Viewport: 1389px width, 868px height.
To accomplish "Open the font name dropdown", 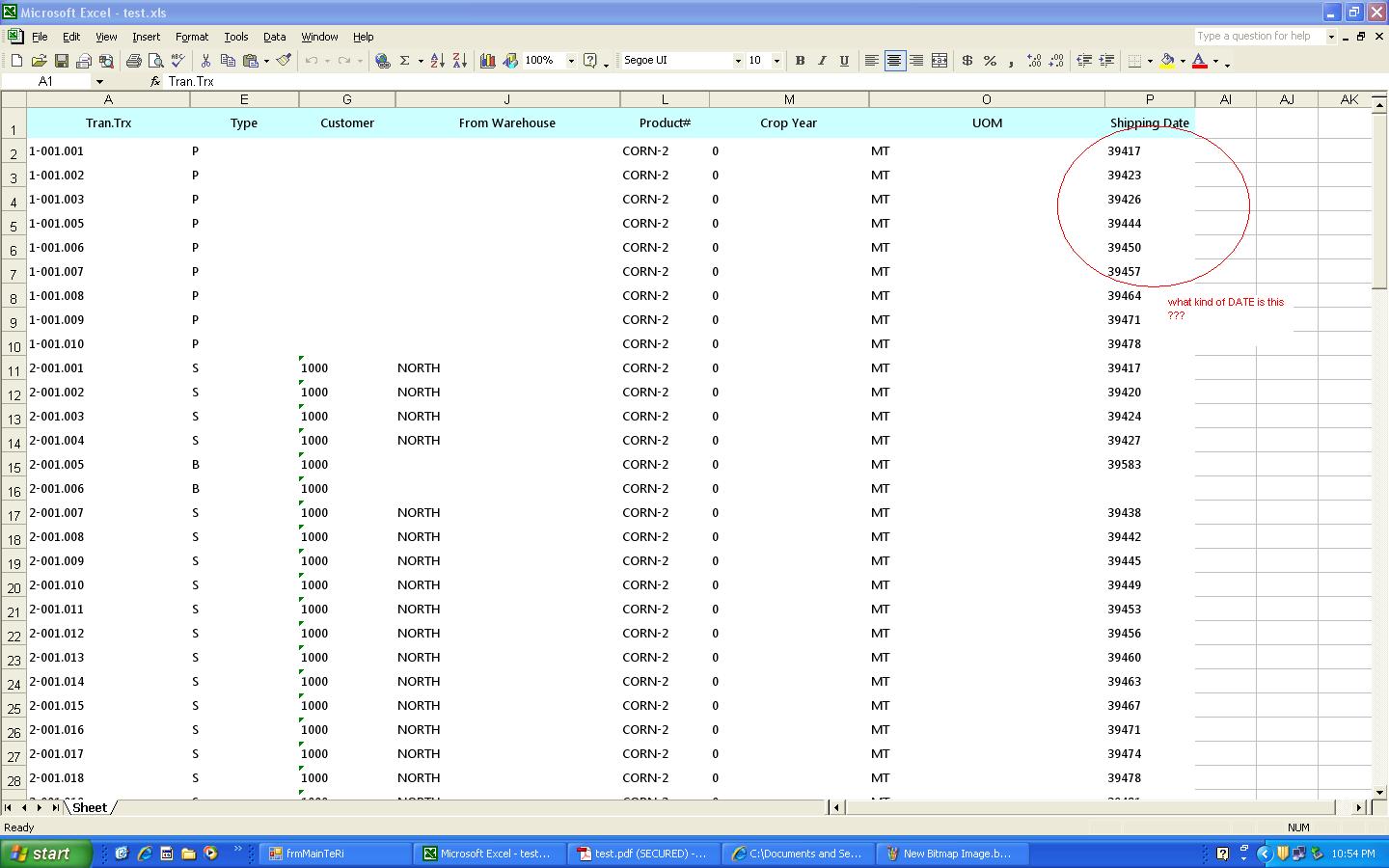I will click(738, 61).
